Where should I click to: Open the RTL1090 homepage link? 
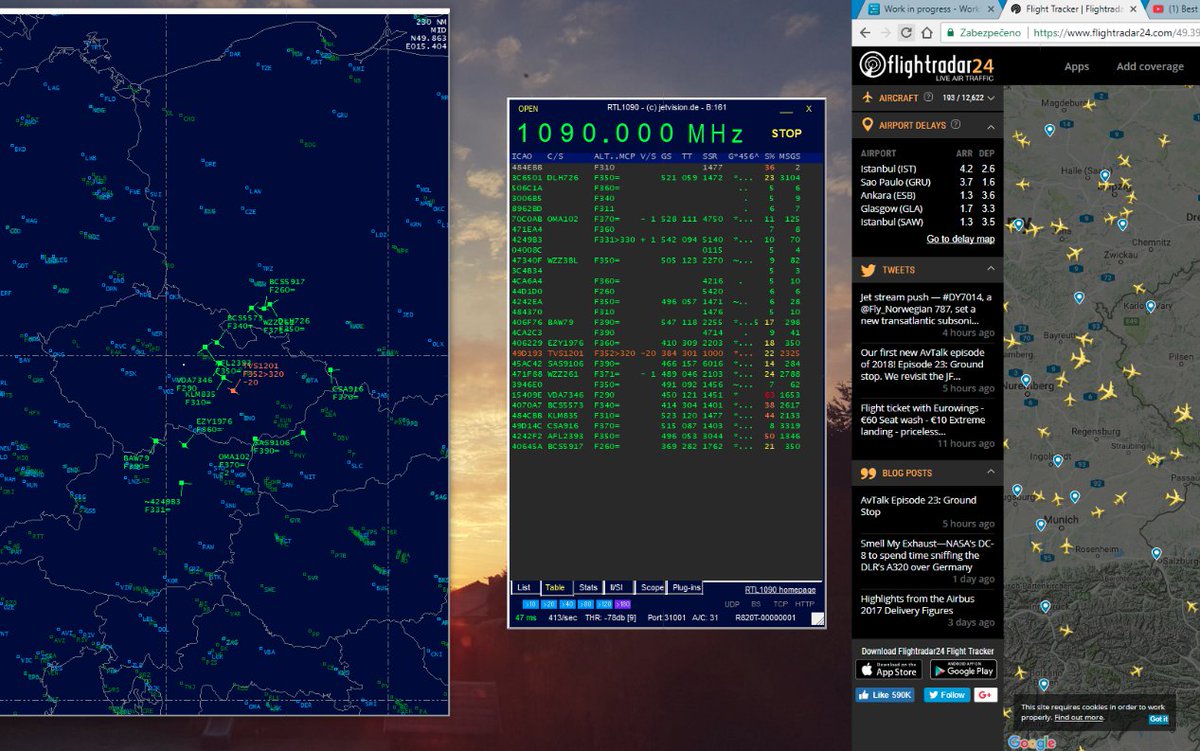pos(780,590)
